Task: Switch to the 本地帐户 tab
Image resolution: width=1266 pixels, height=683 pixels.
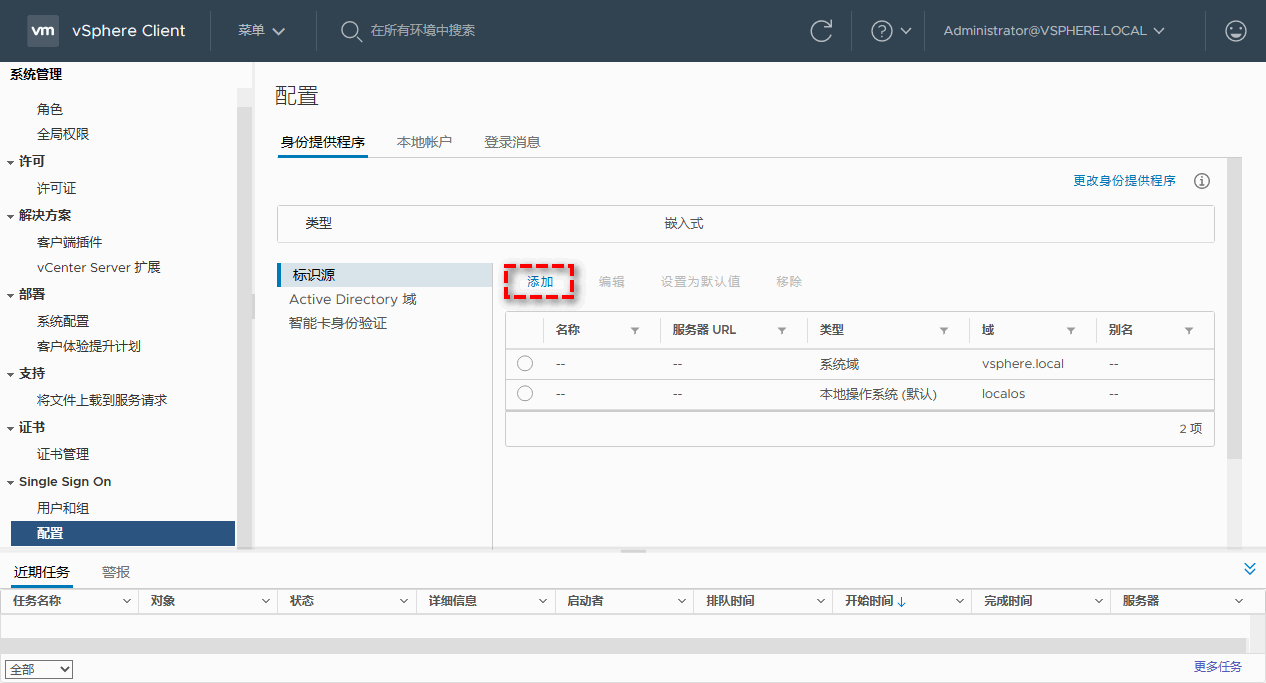Action: [424, 142]
